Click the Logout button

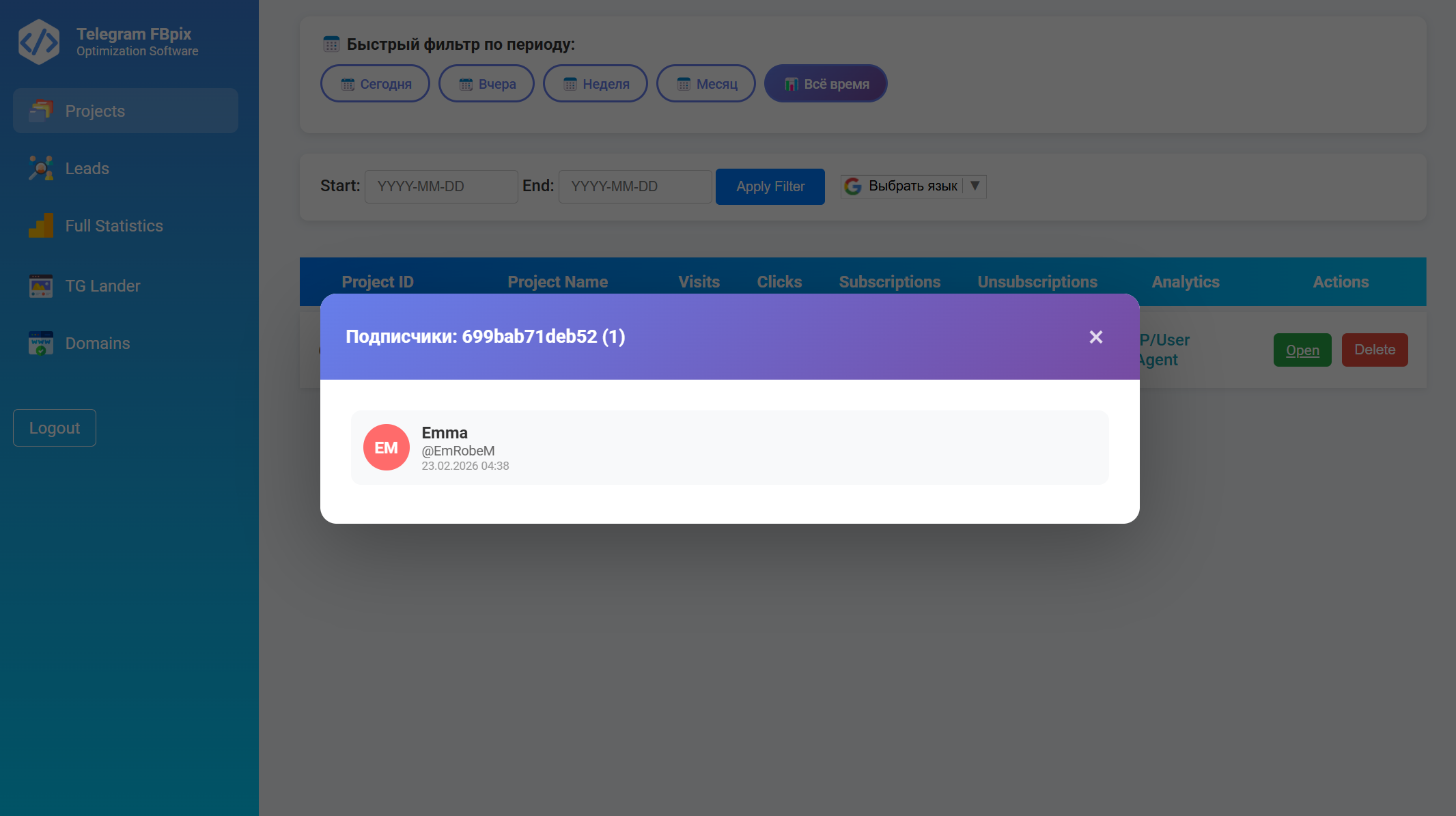click(55, 428)
